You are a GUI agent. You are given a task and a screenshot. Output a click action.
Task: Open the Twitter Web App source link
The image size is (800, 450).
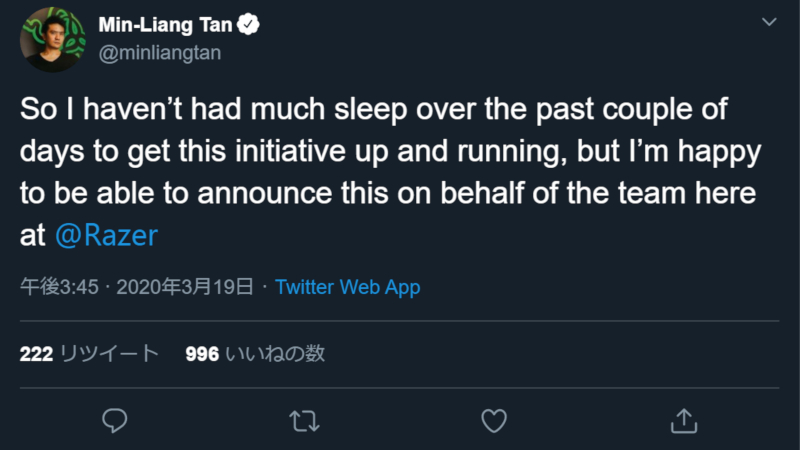(x=347, y=288)
